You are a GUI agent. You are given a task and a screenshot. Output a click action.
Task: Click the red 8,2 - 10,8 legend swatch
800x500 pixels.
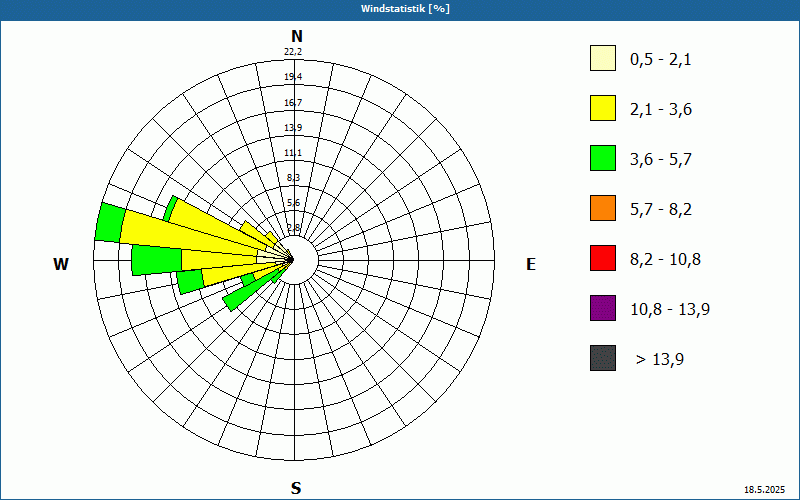(x=603, y=258)
